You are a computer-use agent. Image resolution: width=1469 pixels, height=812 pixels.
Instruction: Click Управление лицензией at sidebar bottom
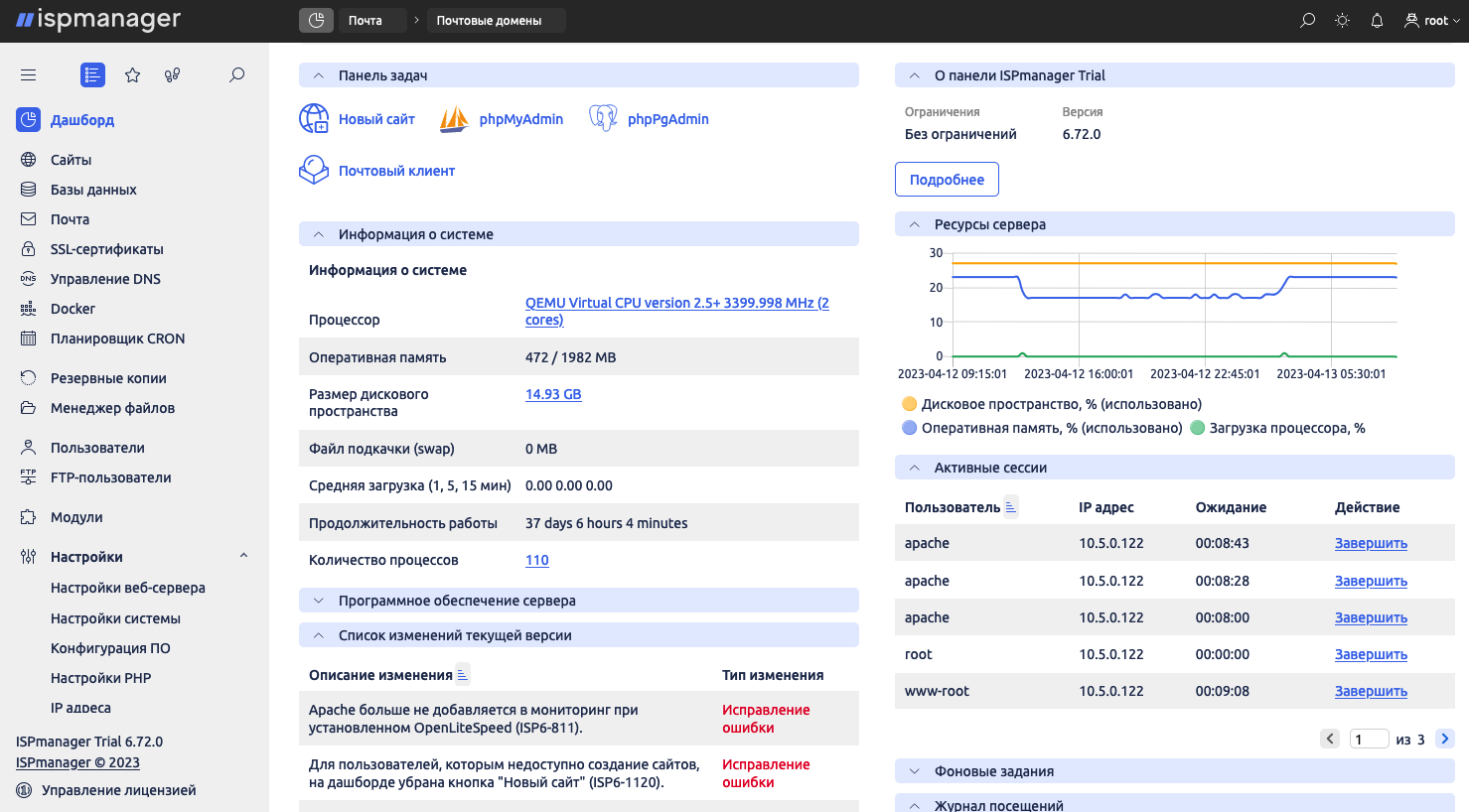(118, 790)
